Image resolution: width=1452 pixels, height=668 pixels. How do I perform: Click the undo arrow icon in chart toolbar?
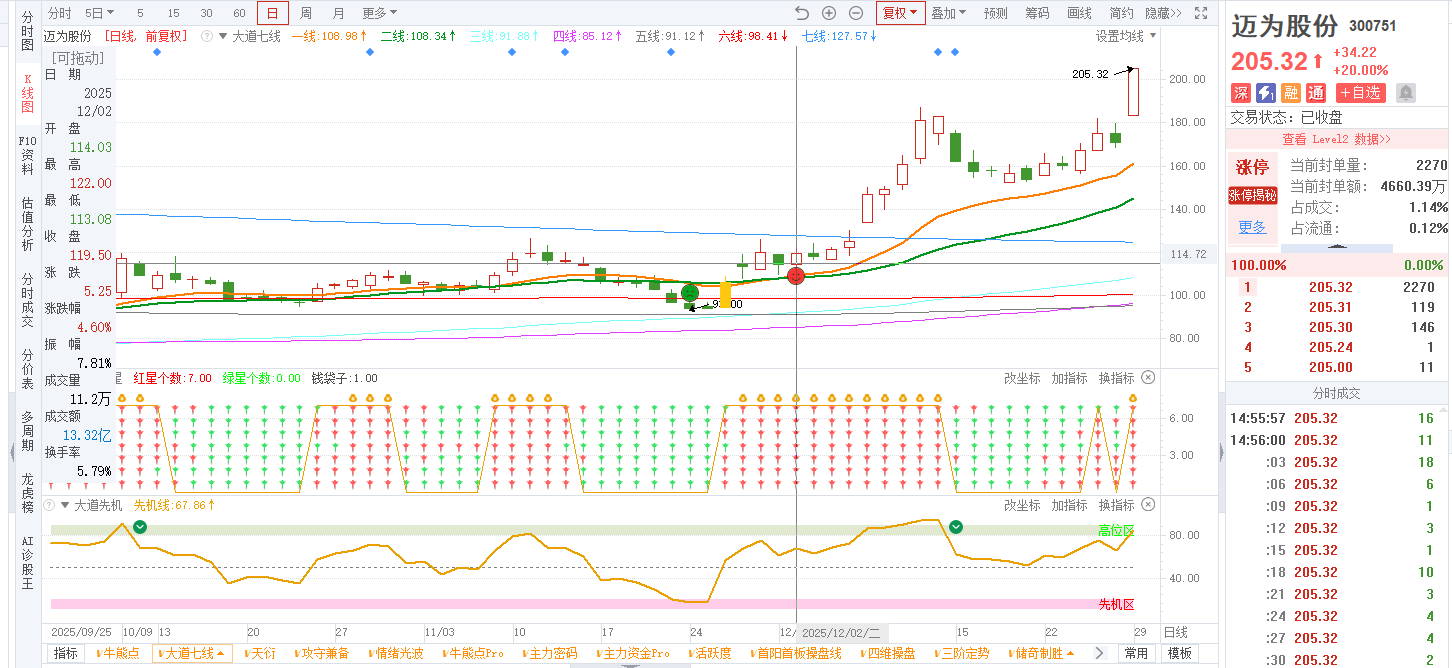[801, 13]
